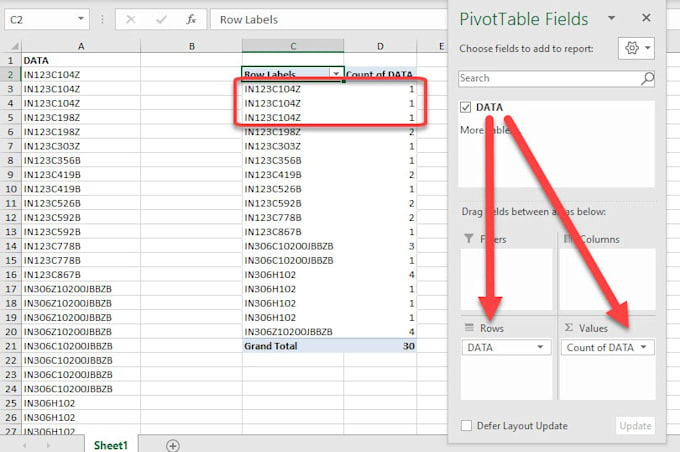Click the Select All corner triangle
This screenshot has height=452, width=680.
click(x=15, y=46)
